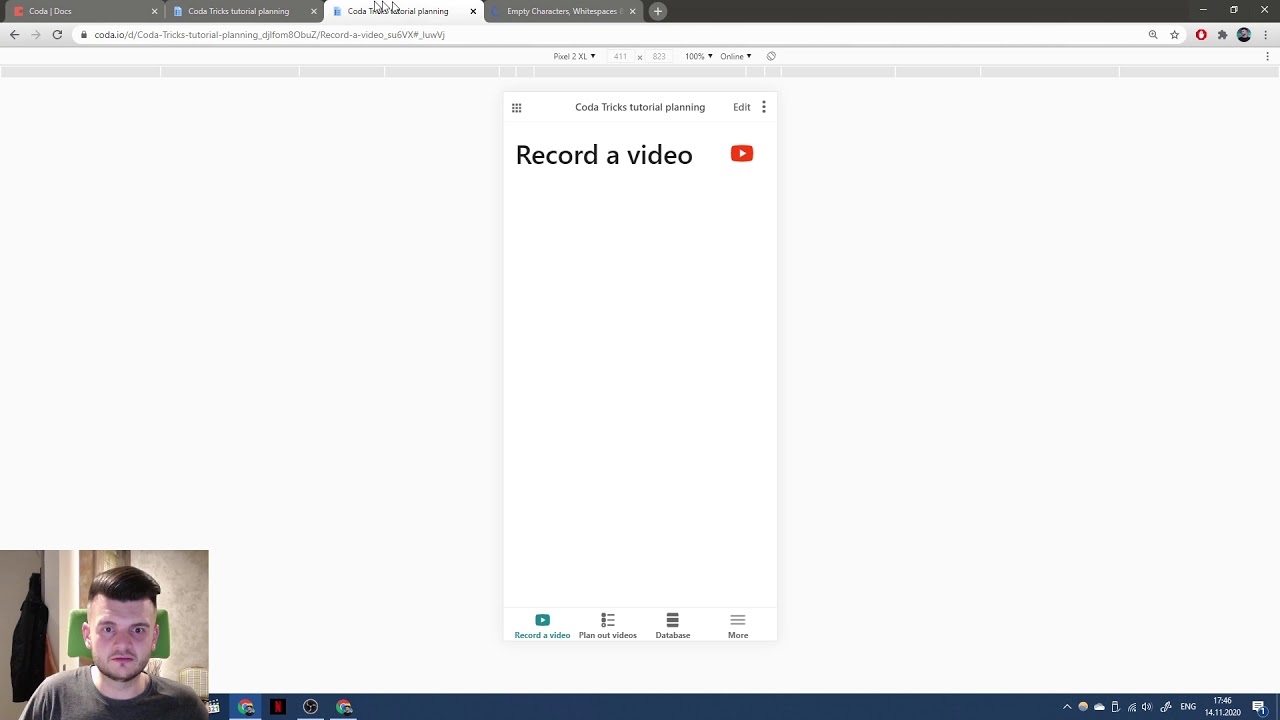1280x720 pixels.
Task: Show hidden system tray icons
Action: pyautogui.click(x=1067, y=707)
